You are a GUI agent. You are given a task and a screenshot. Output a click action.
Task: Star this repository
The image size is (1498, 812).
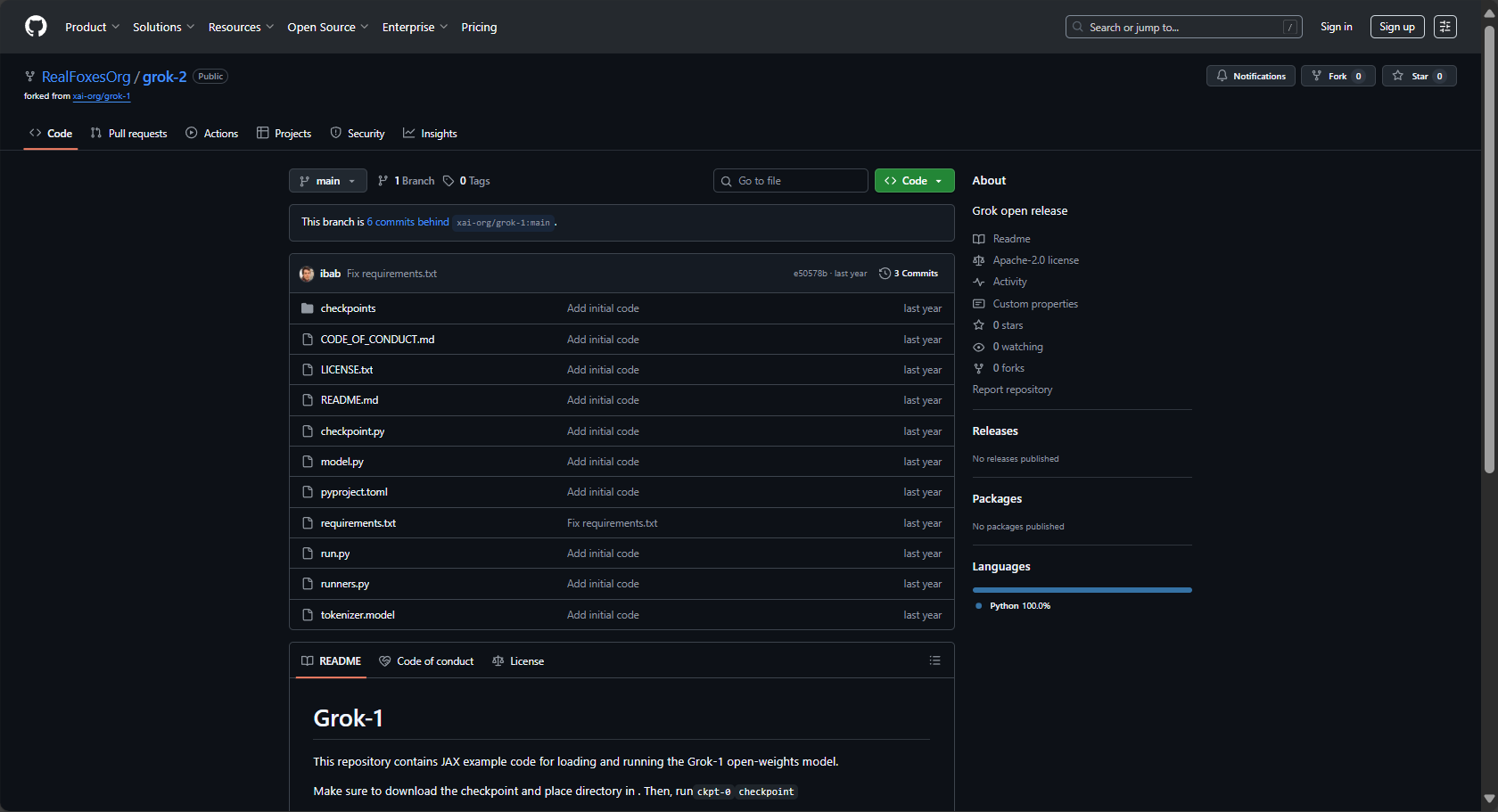[1419, 76]
